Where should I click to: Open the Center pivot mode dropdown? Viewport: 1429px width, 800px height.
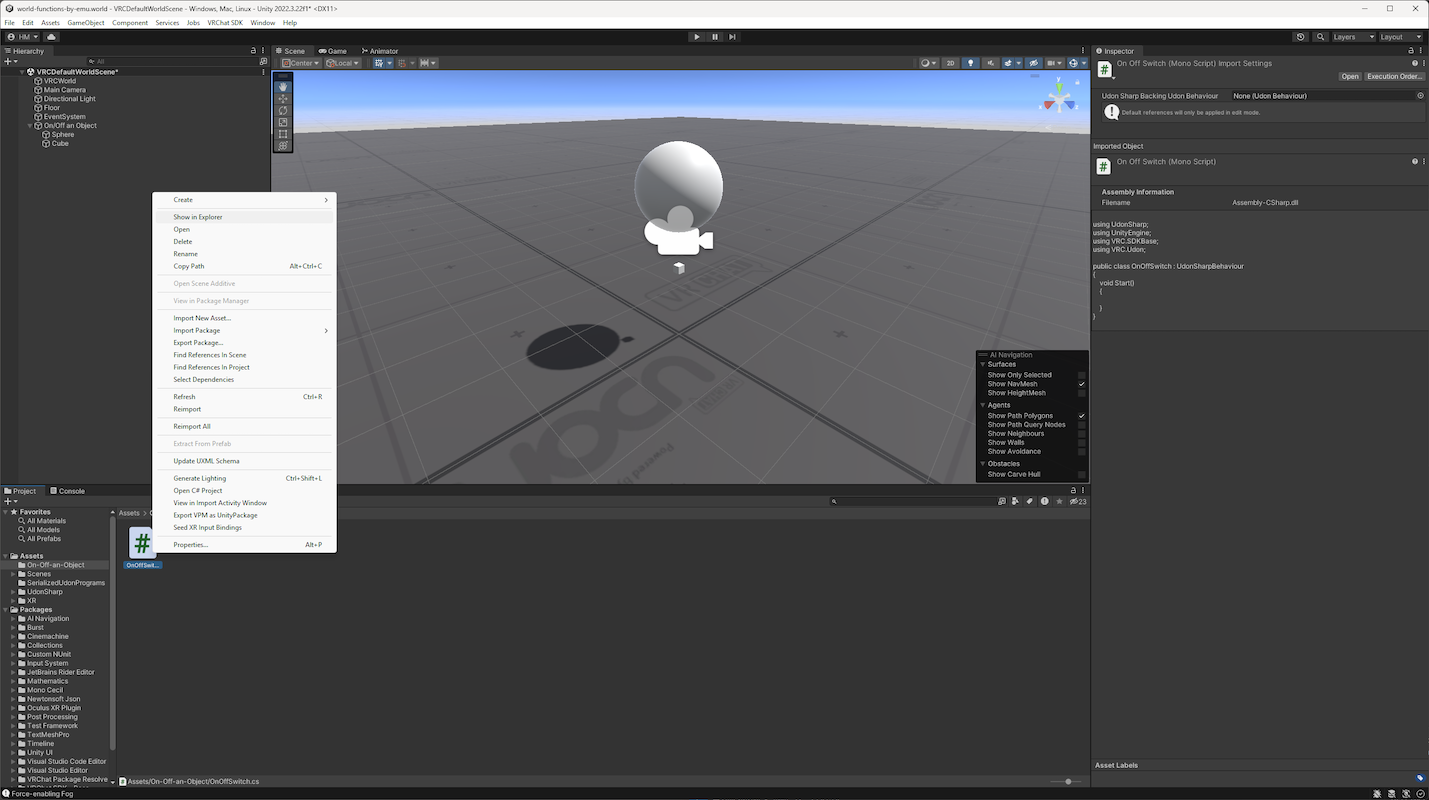click(300, 63)
